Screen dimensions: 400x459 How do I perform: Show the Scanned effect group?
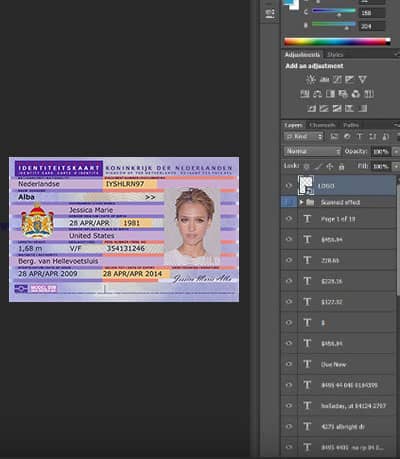point(289,202)
